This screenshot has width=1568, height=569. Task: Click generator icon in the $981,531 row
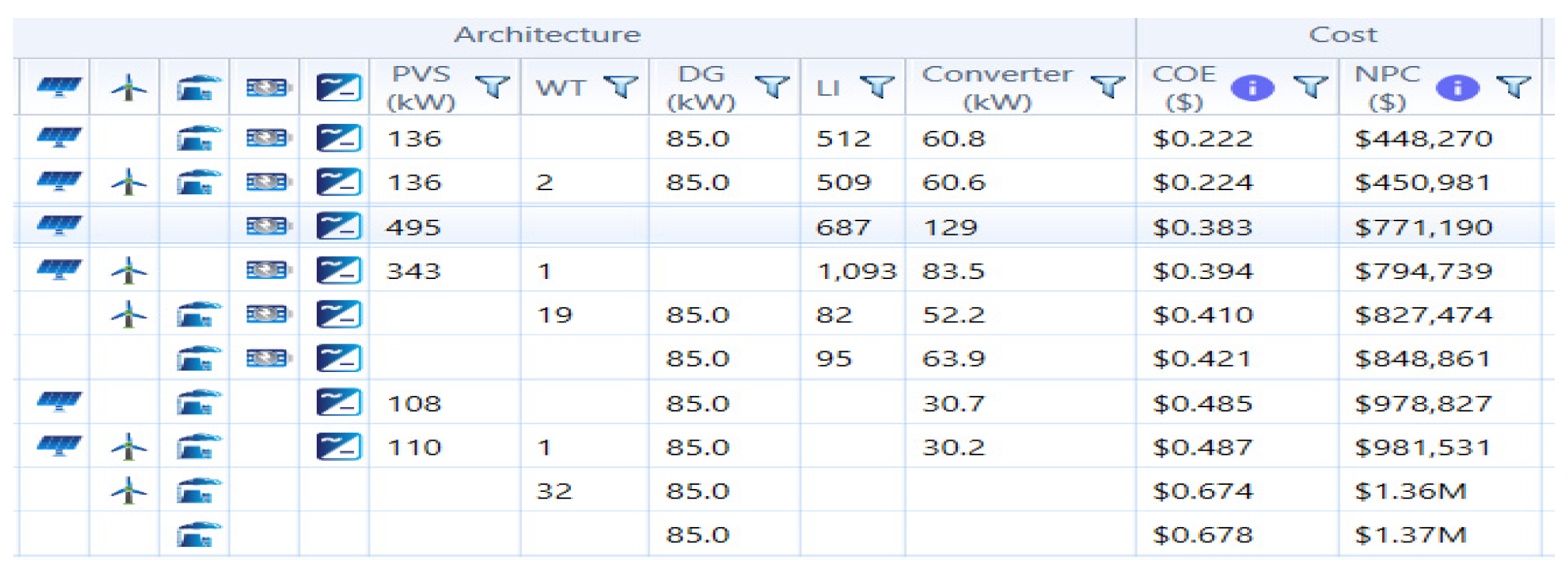(199, 446)
